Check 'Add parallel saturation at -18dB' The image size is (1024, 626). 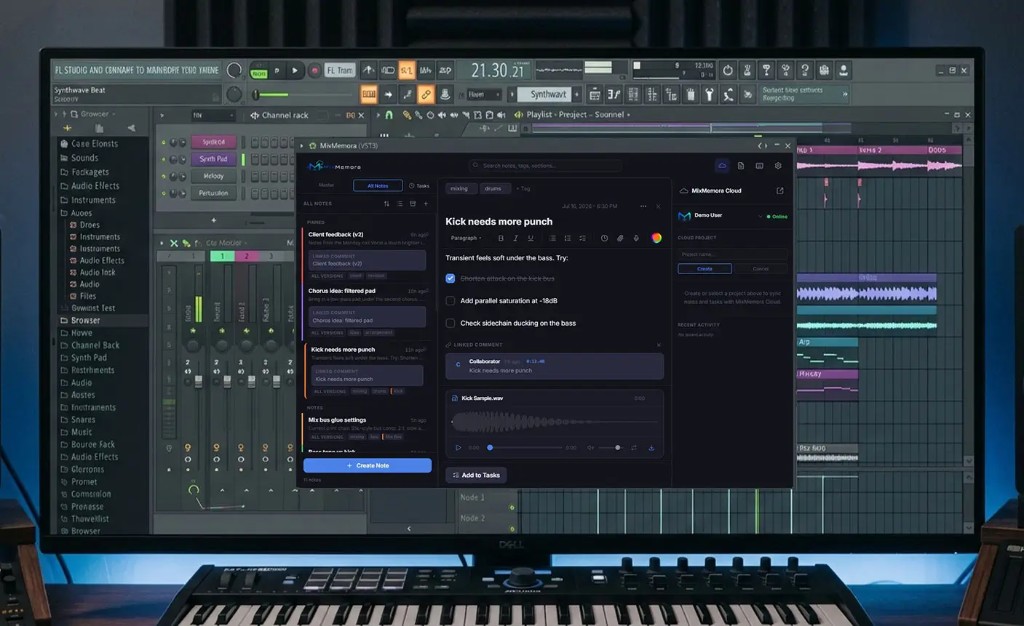[450, 301]
